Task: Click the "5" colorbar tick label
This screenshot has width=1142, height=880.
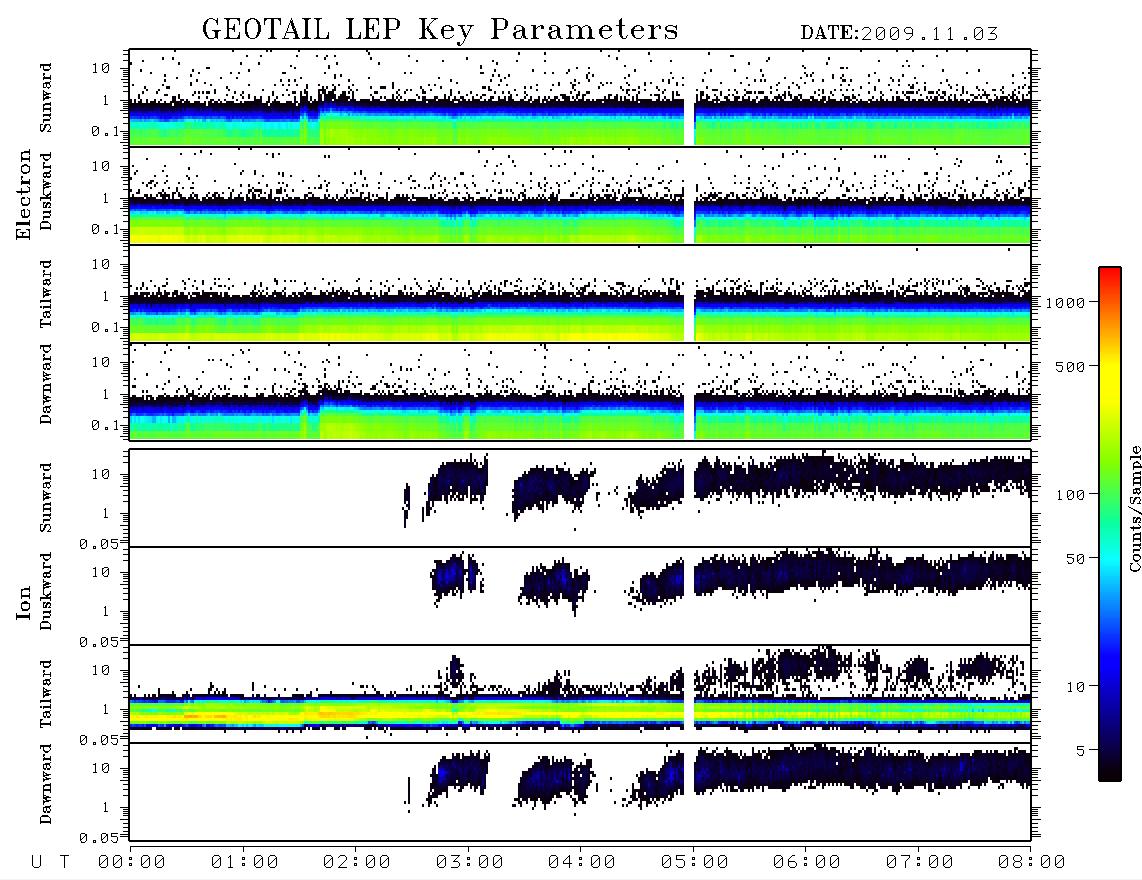Action: coord(1081,751)
